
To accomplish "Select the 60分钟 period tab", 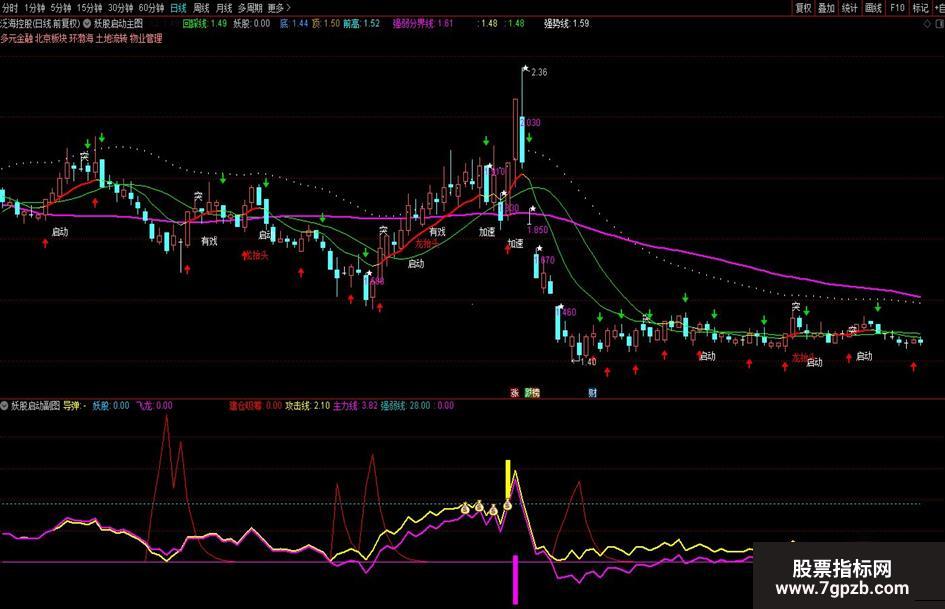I will click(151, 8).
